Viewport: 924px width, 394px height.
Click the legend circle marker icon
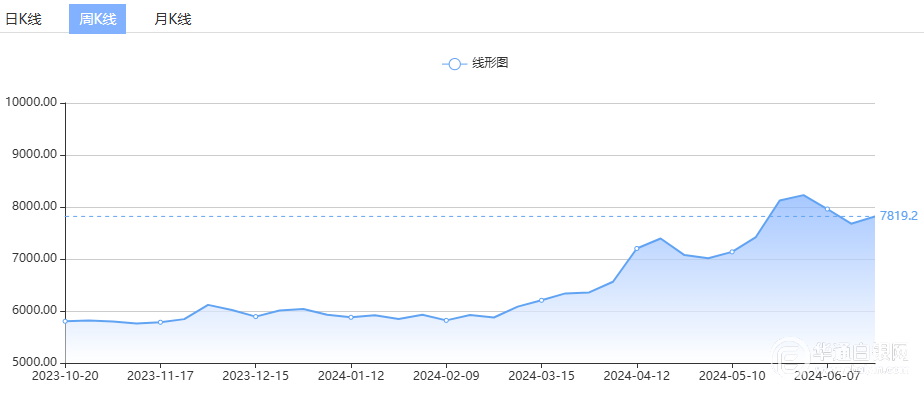pos(454,64)
